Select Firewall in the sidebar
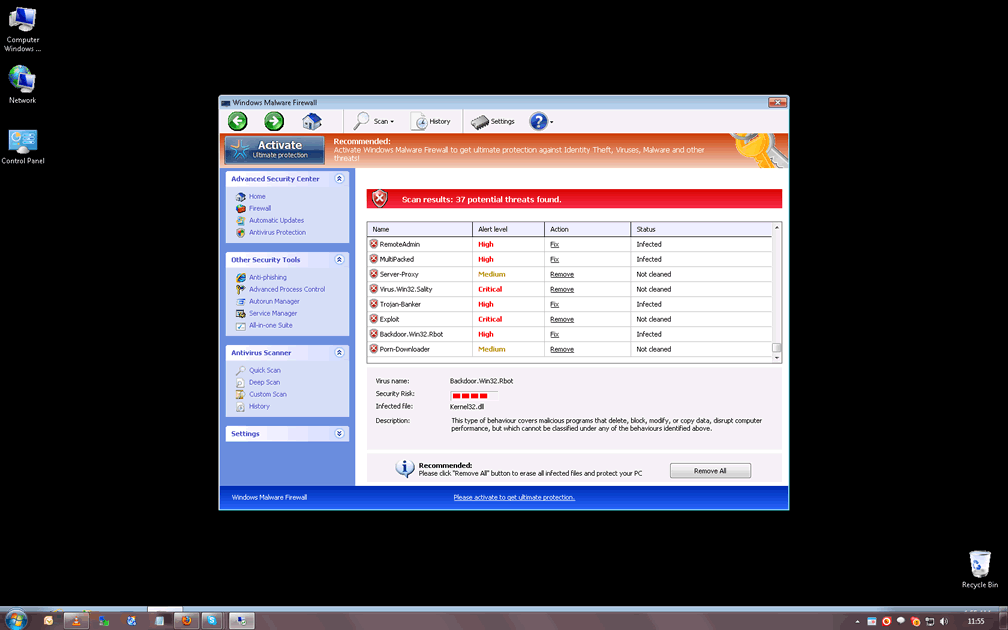The image size is (1008, 630). point(260,208)
